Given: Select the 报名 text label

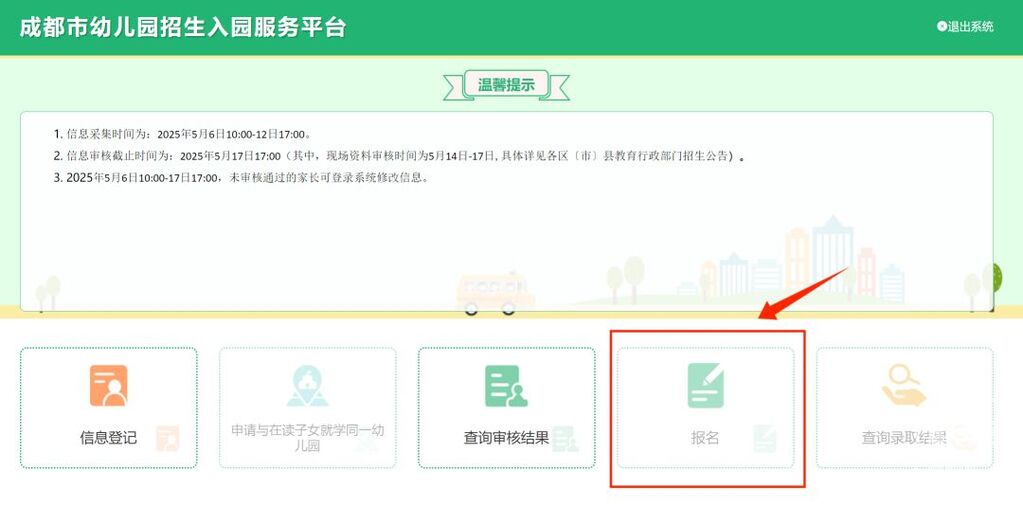Looking at the screenshot, I should pyautogui.click(x=705, y=438).
